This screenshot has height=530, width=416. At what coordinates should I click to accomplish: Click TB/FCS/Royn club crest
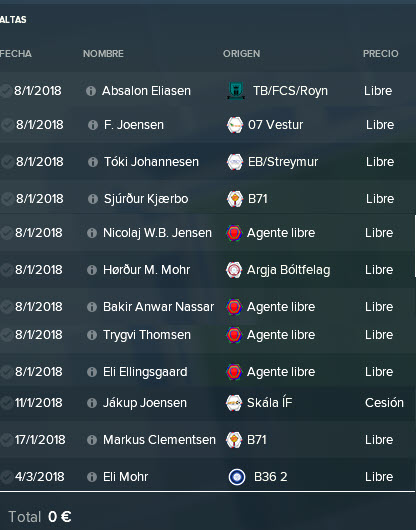click(236, 91)
